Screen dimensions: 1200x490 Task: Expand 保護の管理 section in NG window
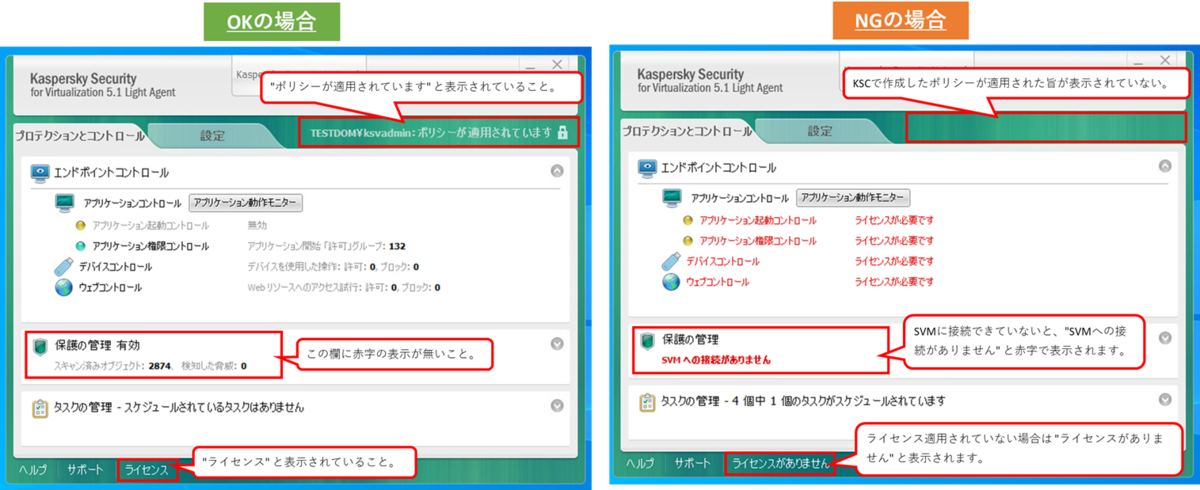pos(1165,338)
